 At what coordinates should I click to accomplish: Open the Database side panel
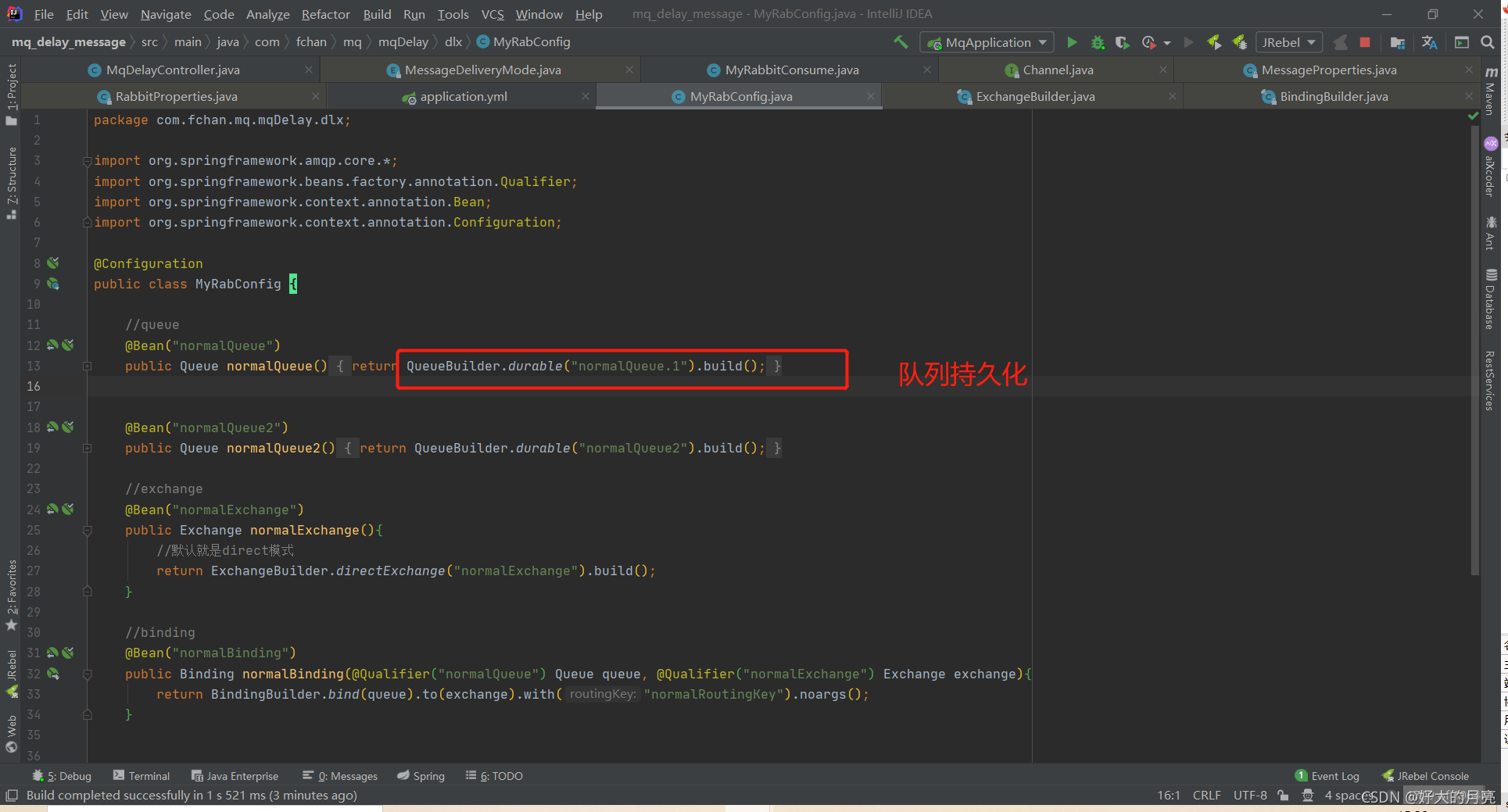click(1490, 299)
